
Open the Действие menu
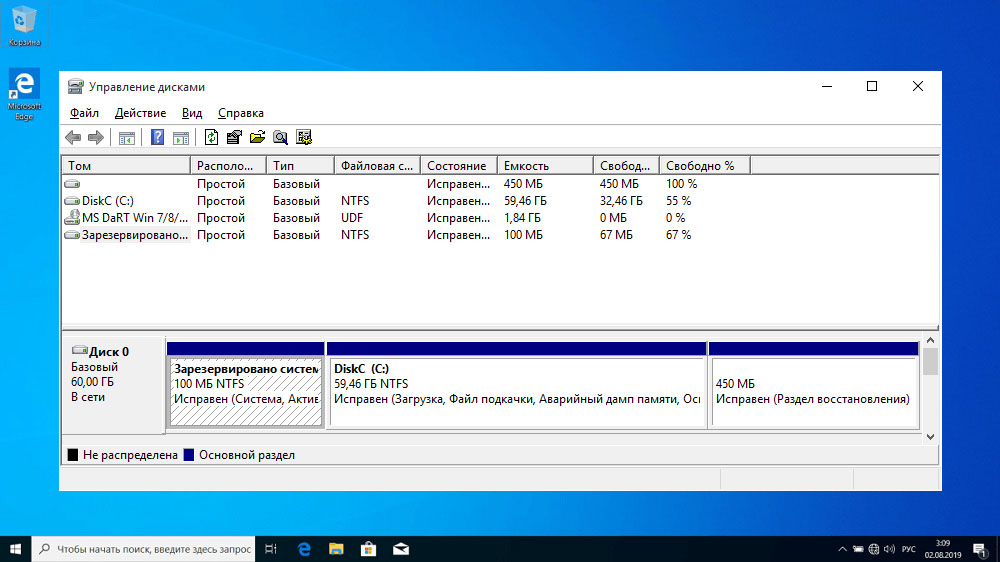[x=140, y=113]
